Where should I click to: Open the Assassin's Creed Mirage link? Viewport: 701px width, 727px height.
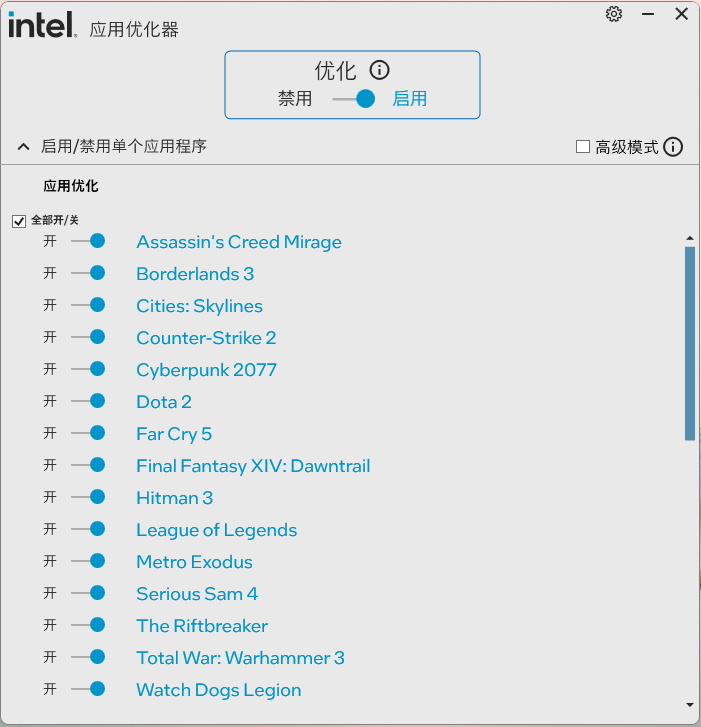[239, 242]
